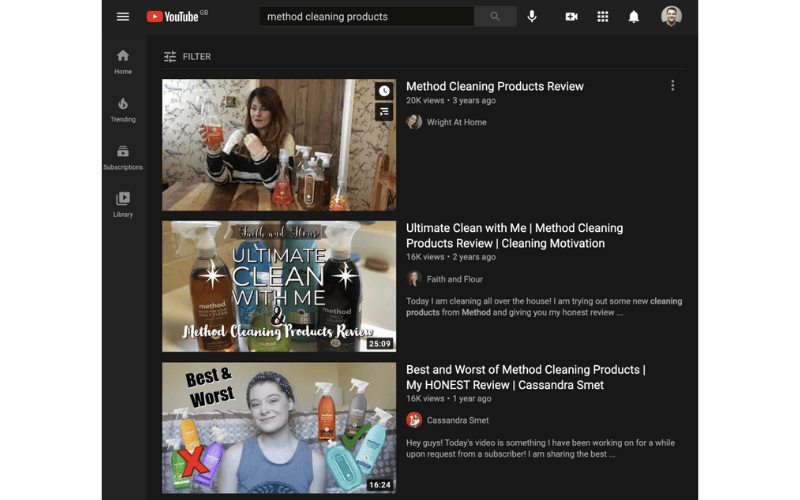Screen dimensions: 800x500
Task: Add first video to queue
Action: [x=384, y=112]
